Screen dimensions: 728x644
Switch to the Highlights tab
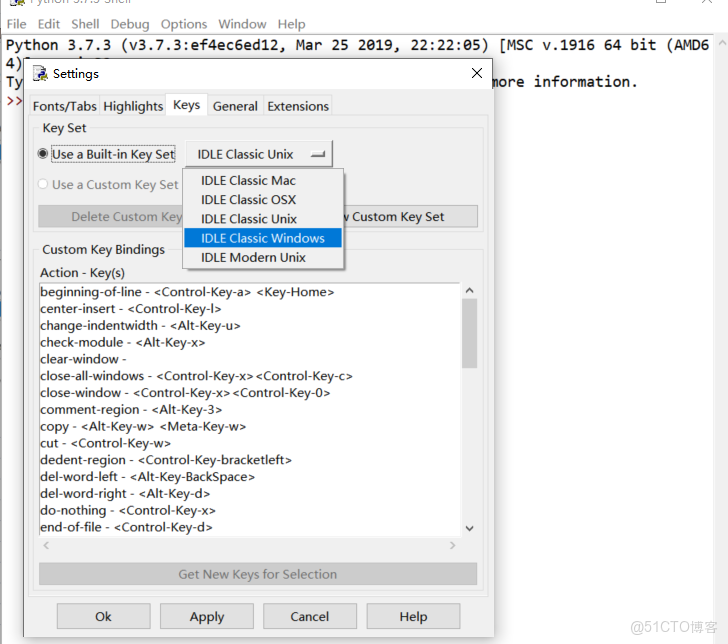pos(133,106)
